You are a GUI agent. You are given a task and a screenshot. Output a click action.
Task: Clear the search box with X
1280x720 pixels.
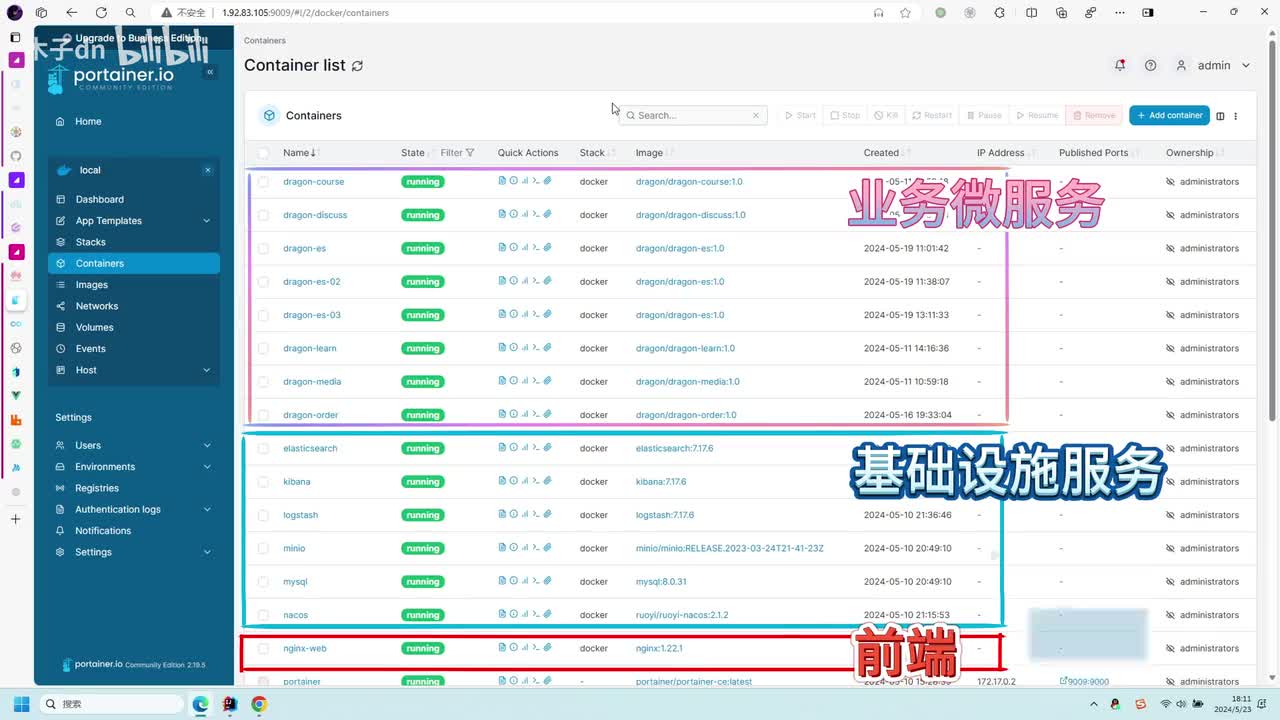click(756, 116)
